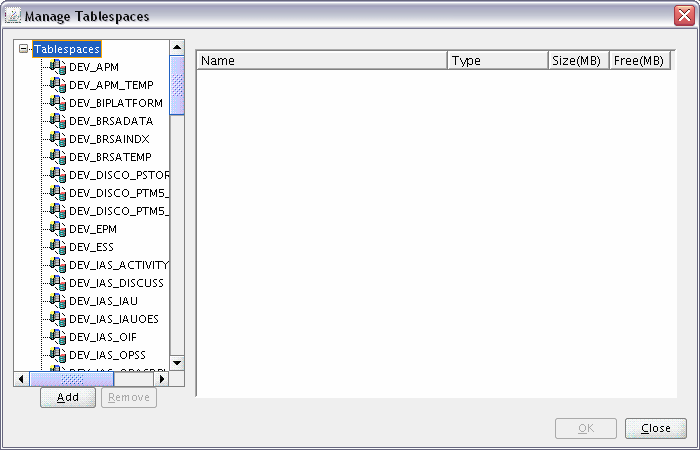The height and width of the screenshot is (450, 700).
Task: Select DEV_BRSADATA tablespace name
Action: [111, 121]
